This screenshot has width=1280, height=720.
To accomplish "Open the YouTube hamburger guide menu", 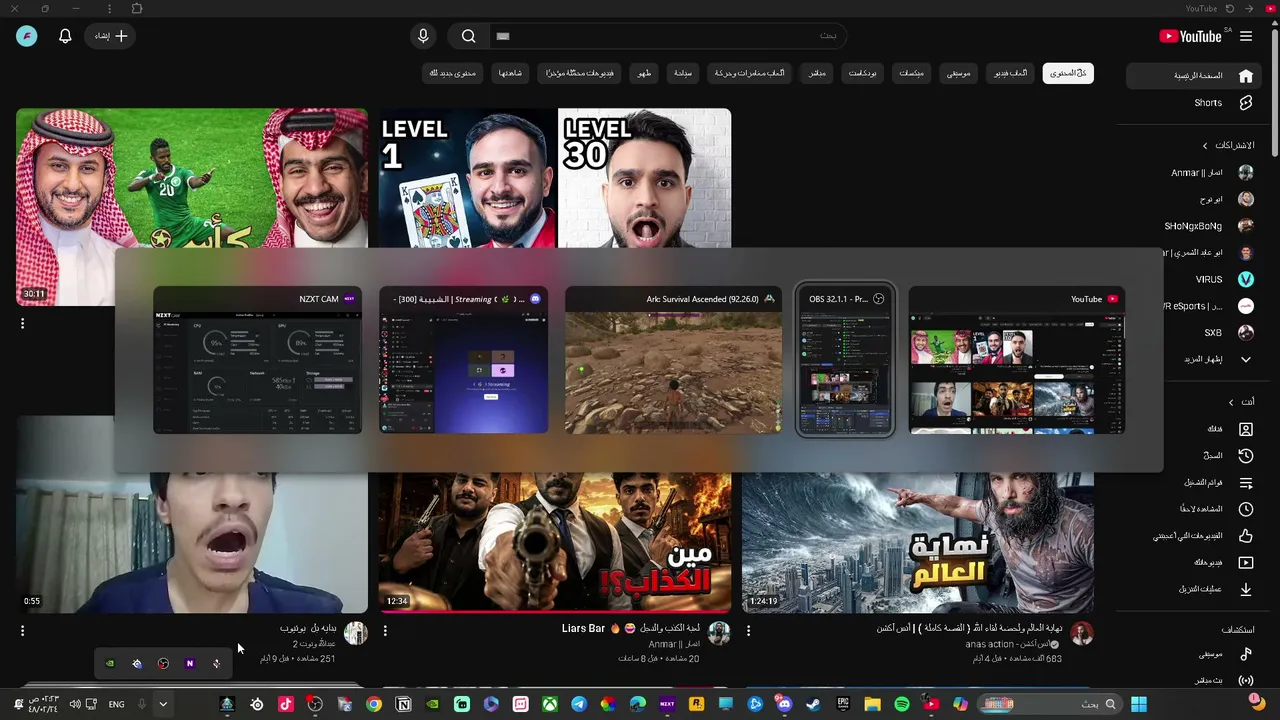I will tap(1246, 36).
